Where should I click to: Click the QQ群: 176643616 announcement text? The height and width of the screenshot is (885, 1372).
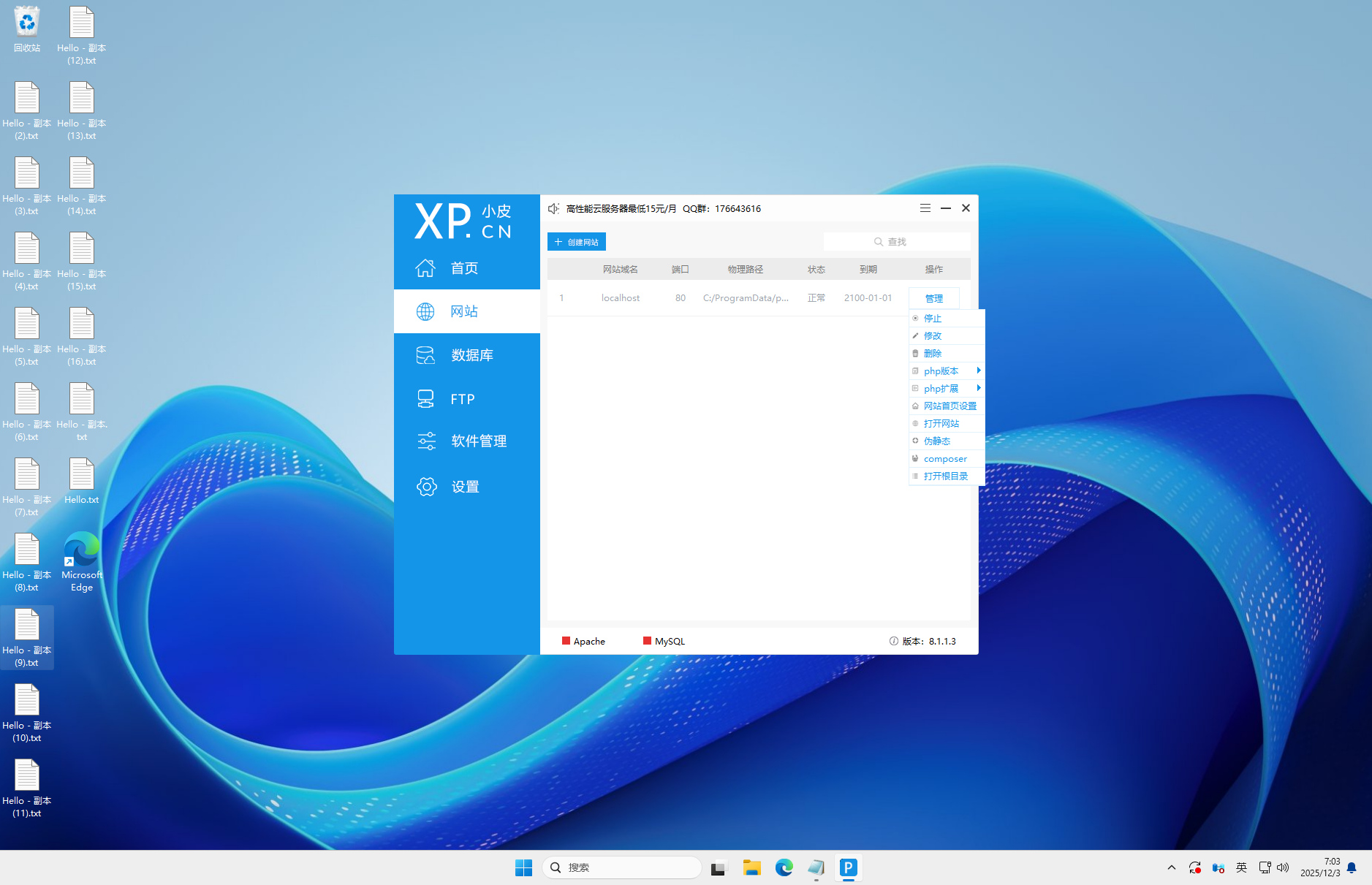(x=722, y=209)
